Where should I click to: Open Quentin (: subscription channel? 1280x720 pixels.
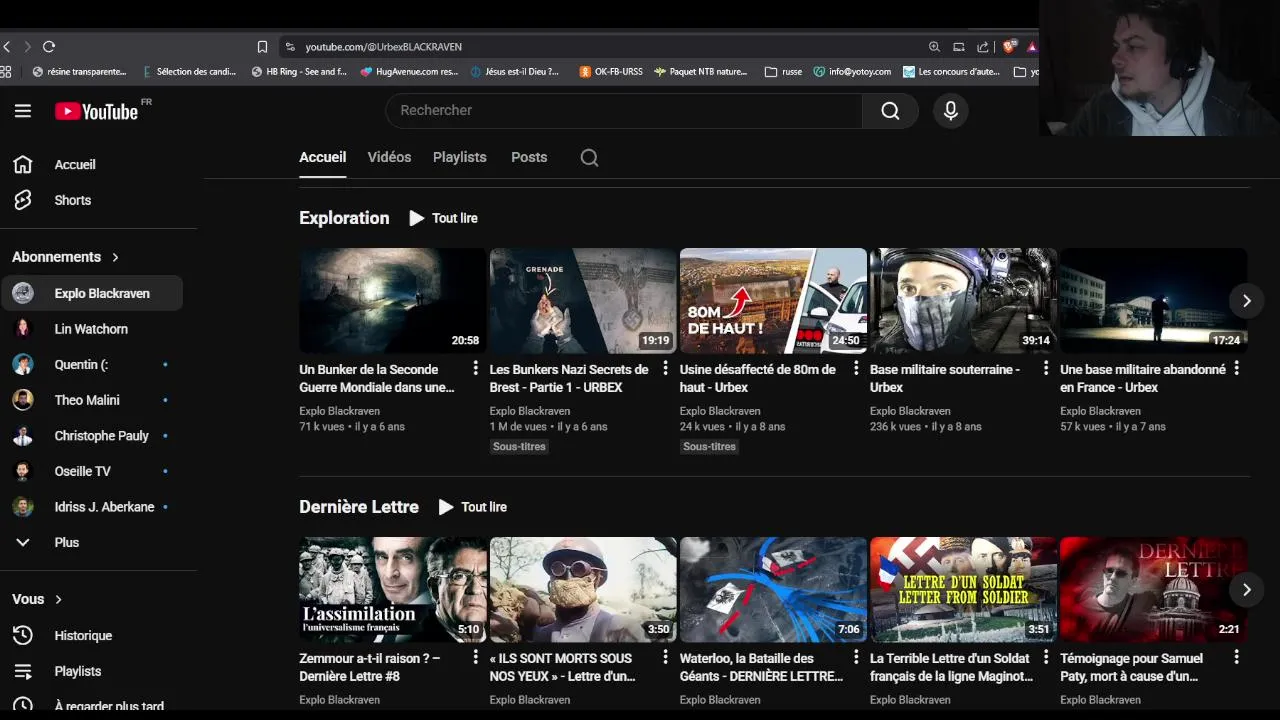[x=91, y=364]
